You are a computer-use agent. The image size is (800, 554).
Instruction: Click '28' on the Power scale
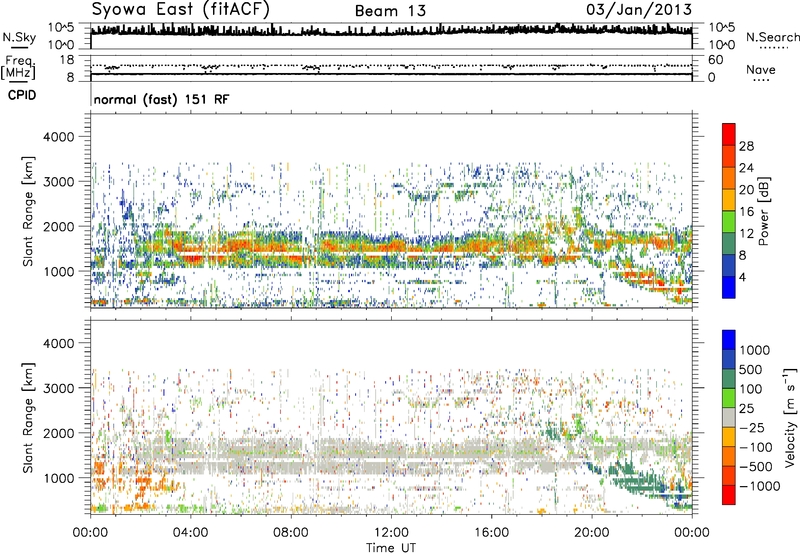(x=746, y=146)
